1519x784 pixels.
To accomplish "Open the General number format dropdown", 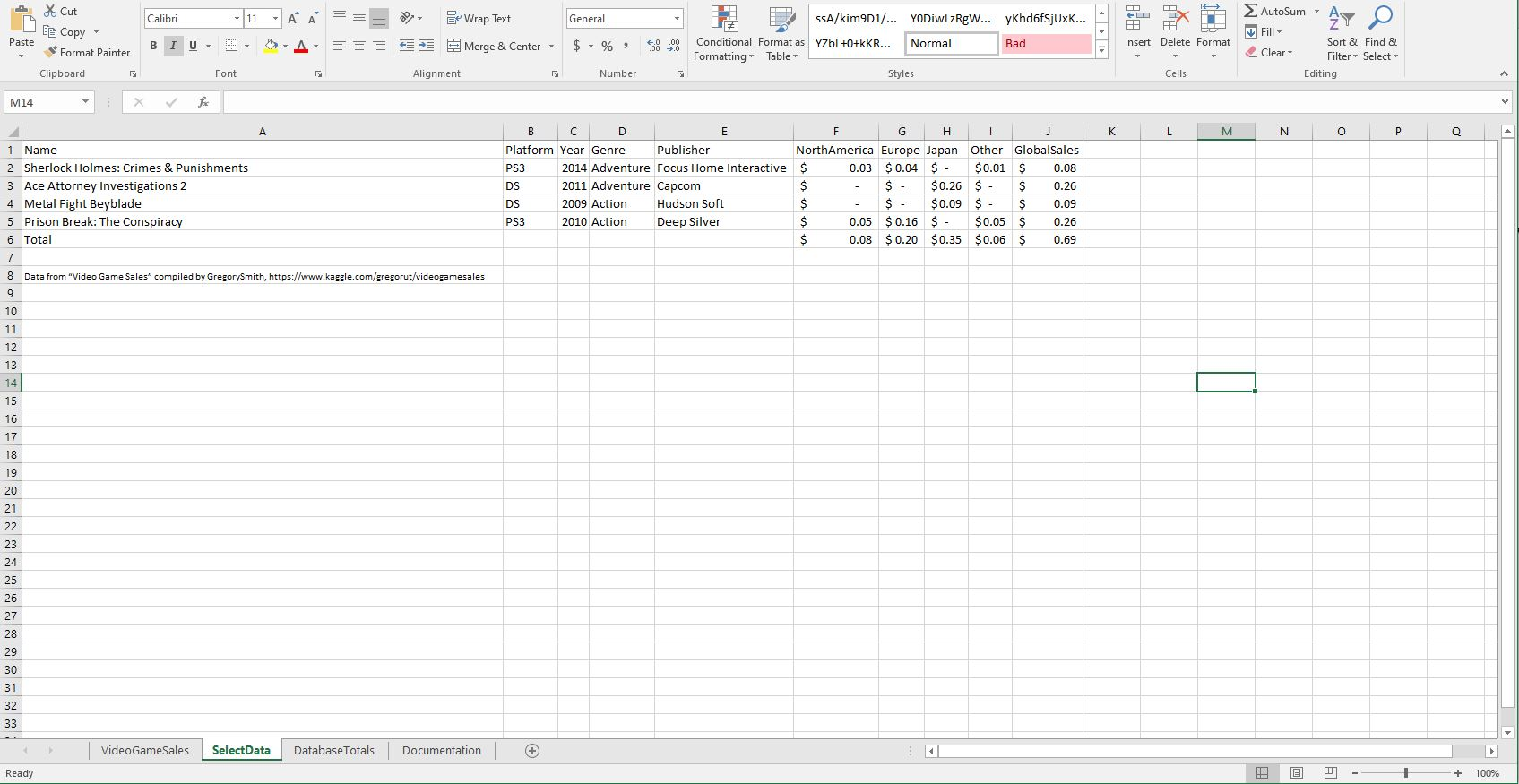I will coord(677,18).
